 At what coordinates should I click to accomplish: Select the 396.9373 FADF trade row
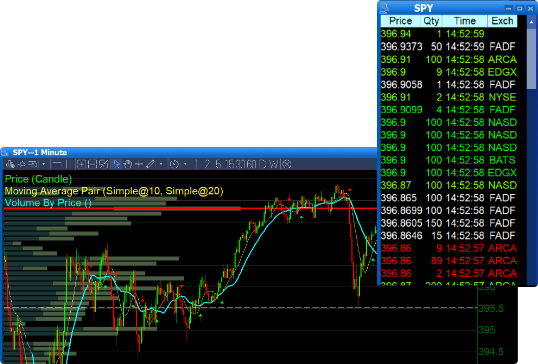pyautogui.click(x=449, y=46)
